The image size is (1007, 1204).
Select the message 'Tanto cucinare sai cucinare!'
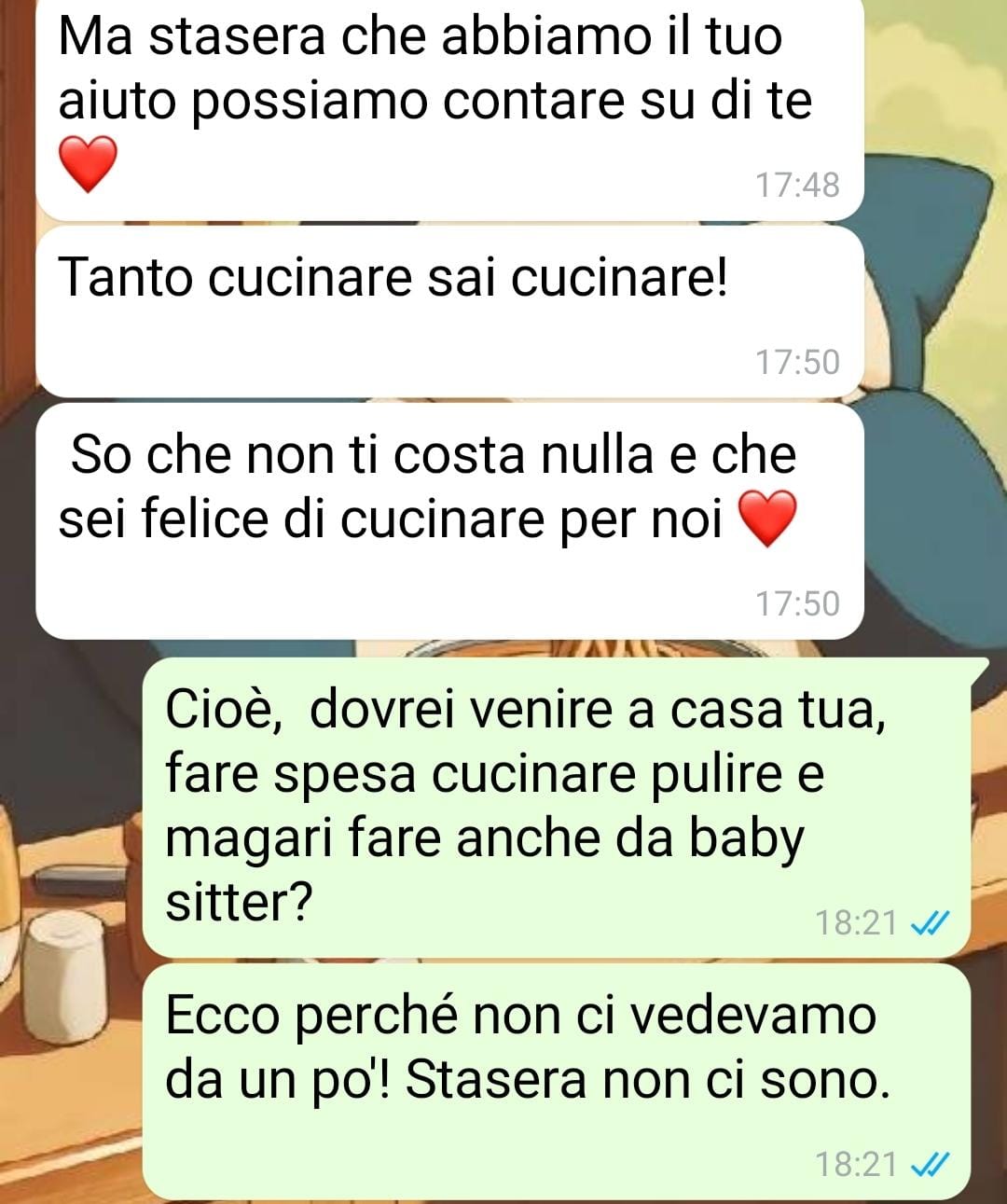[449, 311]
